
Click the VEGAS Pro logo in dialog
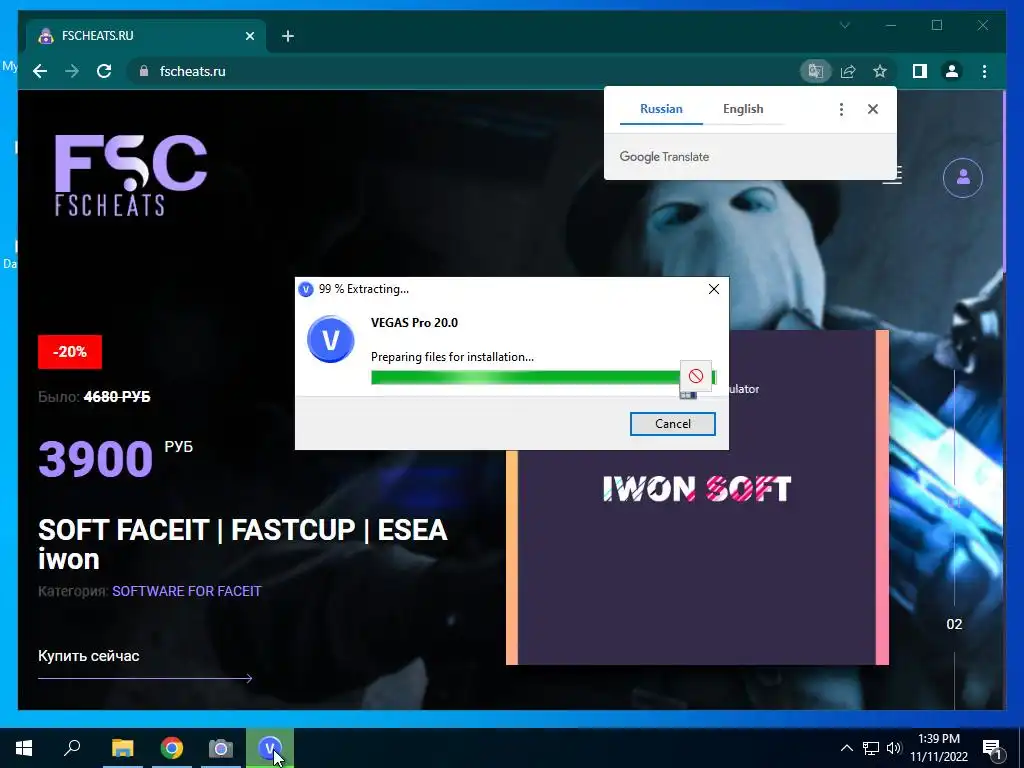330,340
